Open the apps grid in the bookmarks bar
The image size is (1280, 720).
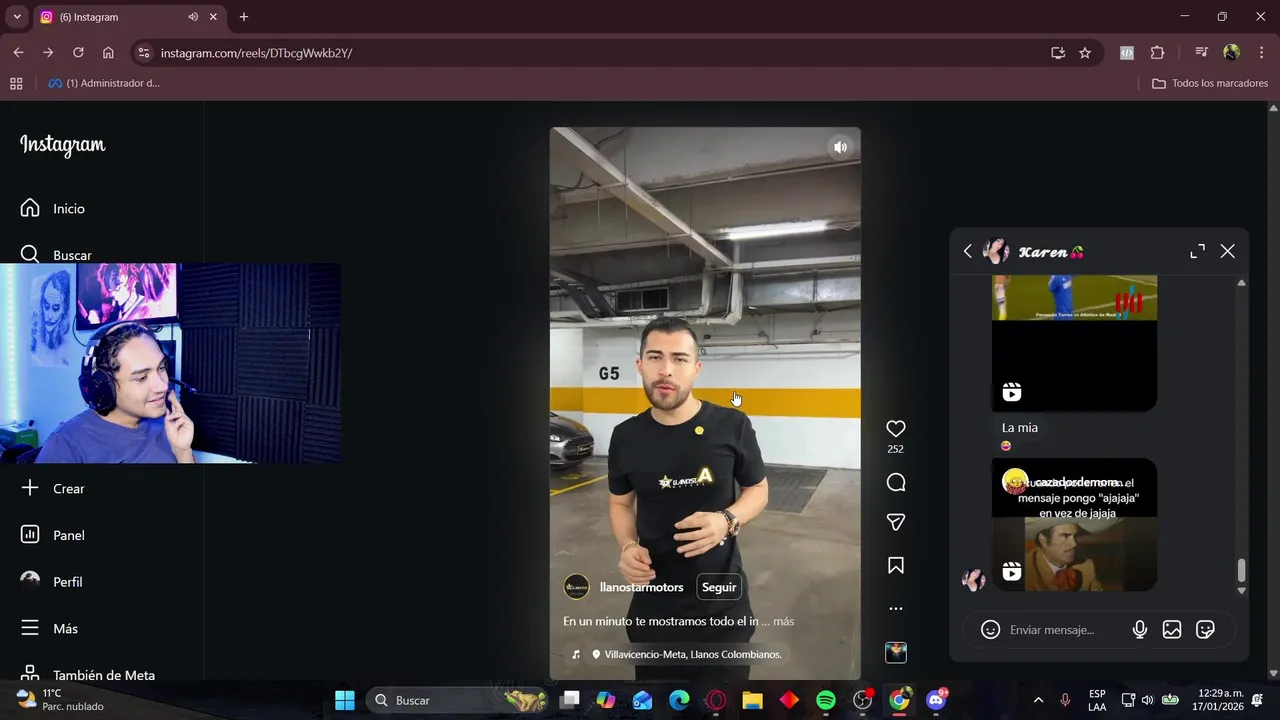tap(16, 83)
